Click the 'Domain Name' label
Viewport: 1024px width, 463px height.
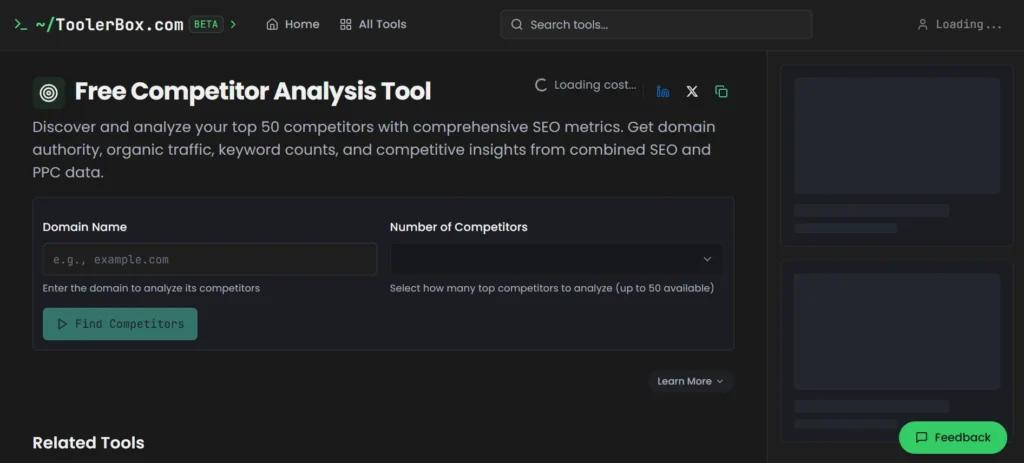click(x=84, y=227)
